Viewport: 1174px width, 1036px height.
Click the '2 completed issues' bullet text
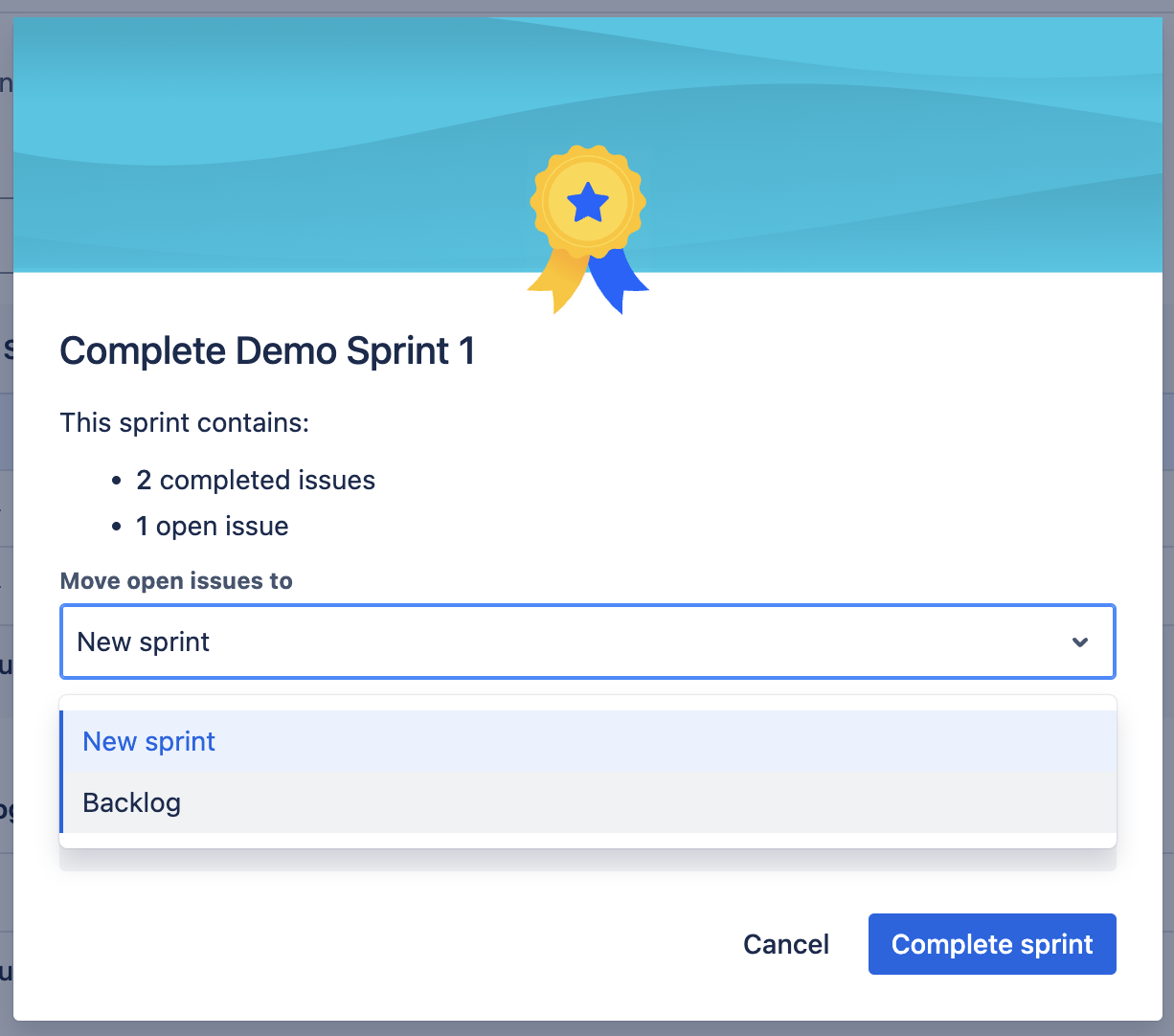(255, 480)
